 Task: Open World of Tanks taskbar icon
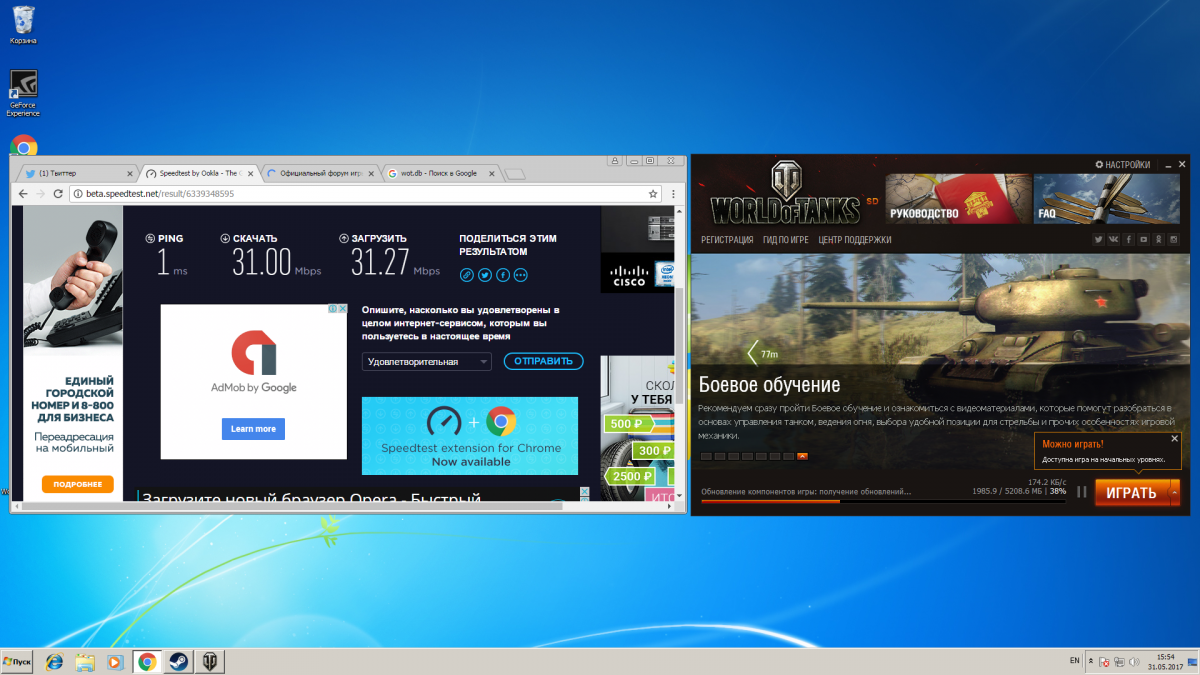click(210, 661)
